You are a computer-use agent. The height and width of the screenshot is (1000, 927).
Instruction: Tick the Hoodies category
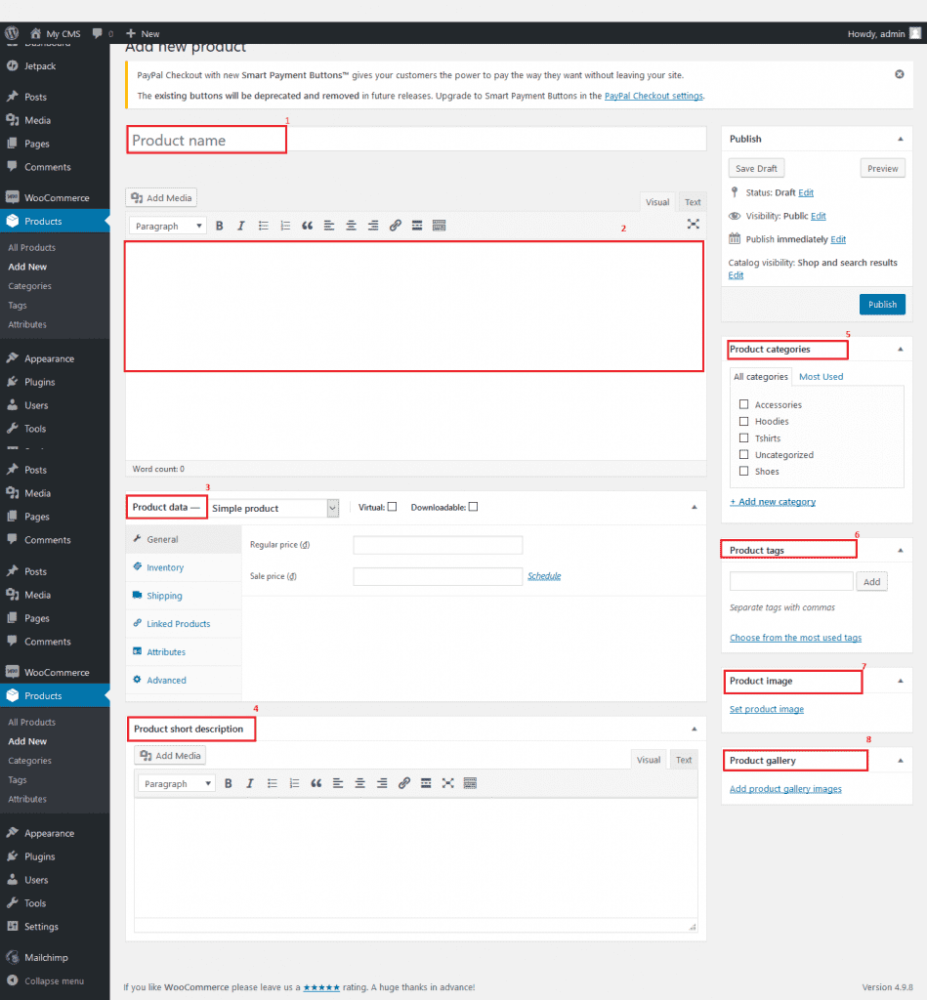tap(743, 421)
